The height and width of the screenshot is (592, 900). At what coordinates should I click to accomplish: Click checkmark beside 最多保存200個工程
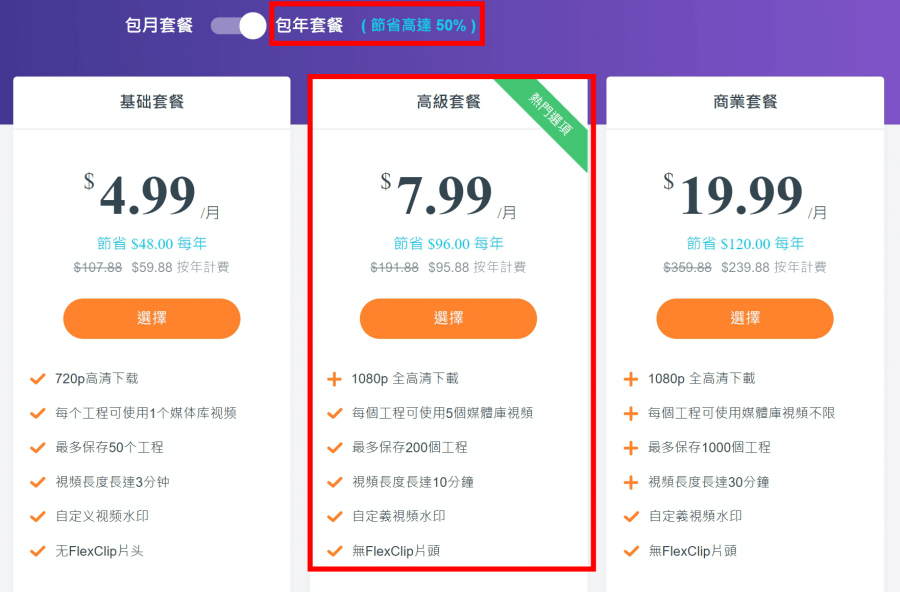point(335,448)
